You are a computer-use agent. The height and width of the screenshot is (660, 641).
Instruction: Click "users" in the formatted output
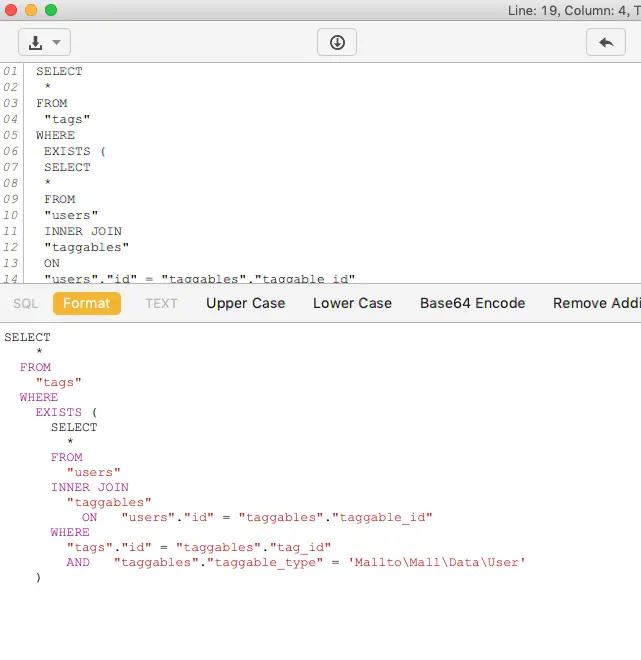tap(93, 472)
